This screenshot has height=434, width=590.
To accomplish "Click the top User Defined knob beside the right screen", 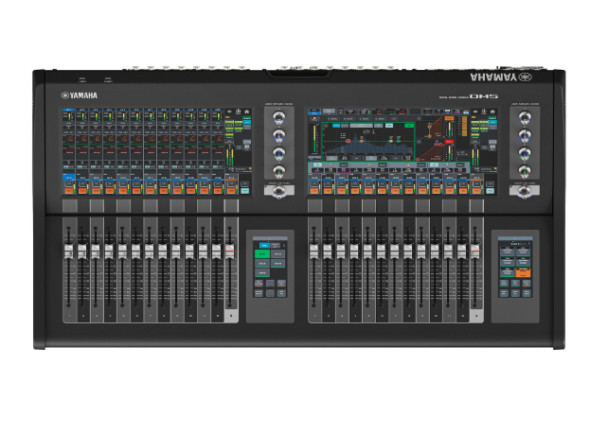I will coord(525,117).
